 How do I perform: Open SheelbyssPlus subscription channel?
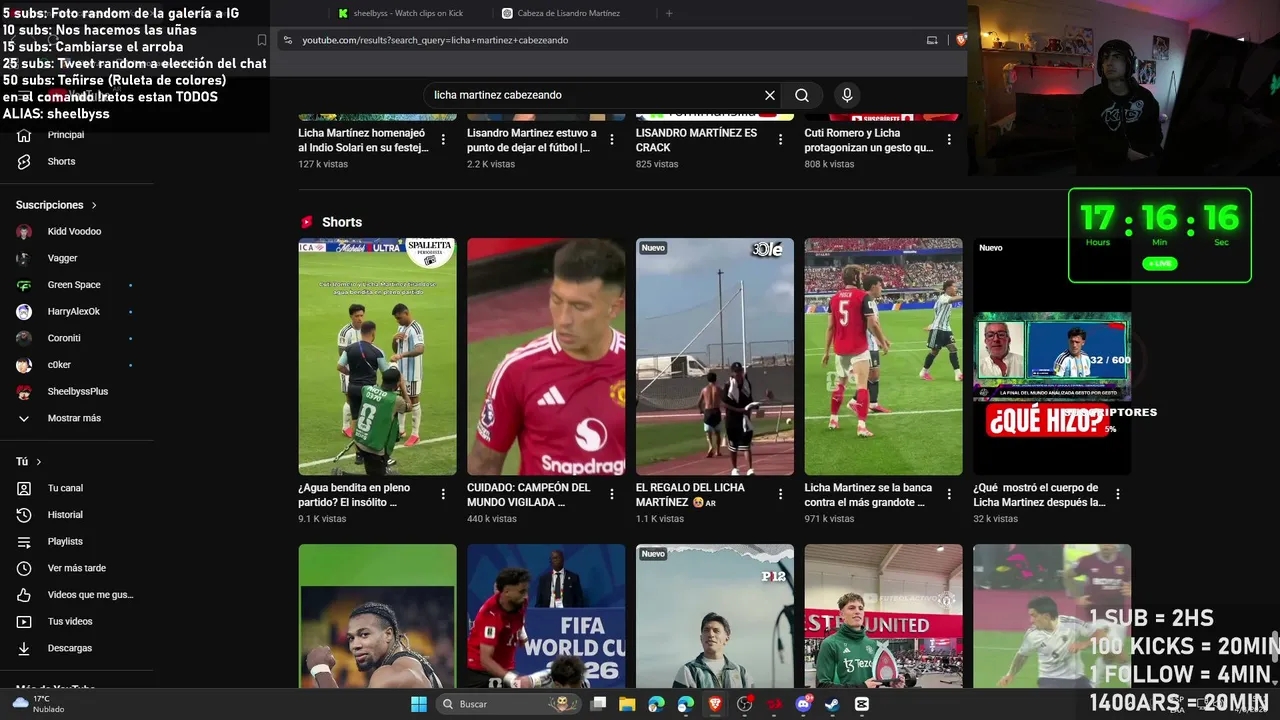[x=78, y=392]
